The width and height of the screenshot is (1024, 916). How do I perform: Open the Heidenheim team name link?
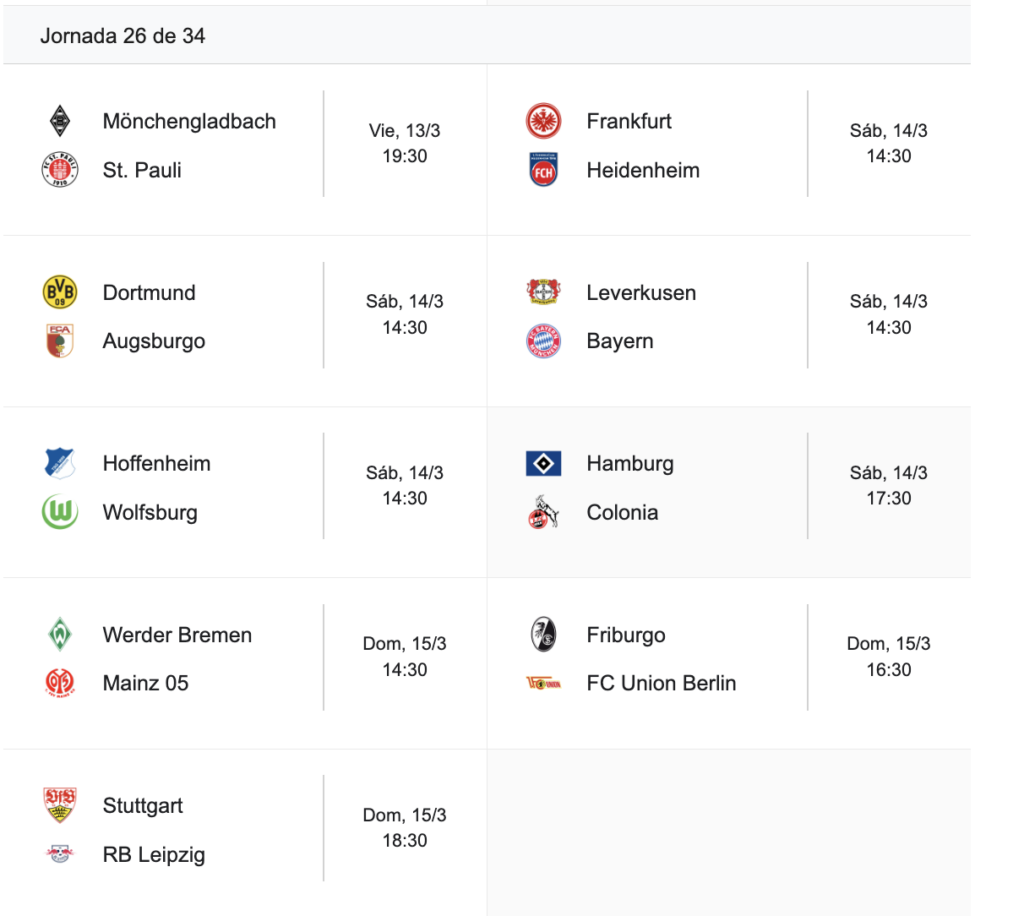[643, 170]
